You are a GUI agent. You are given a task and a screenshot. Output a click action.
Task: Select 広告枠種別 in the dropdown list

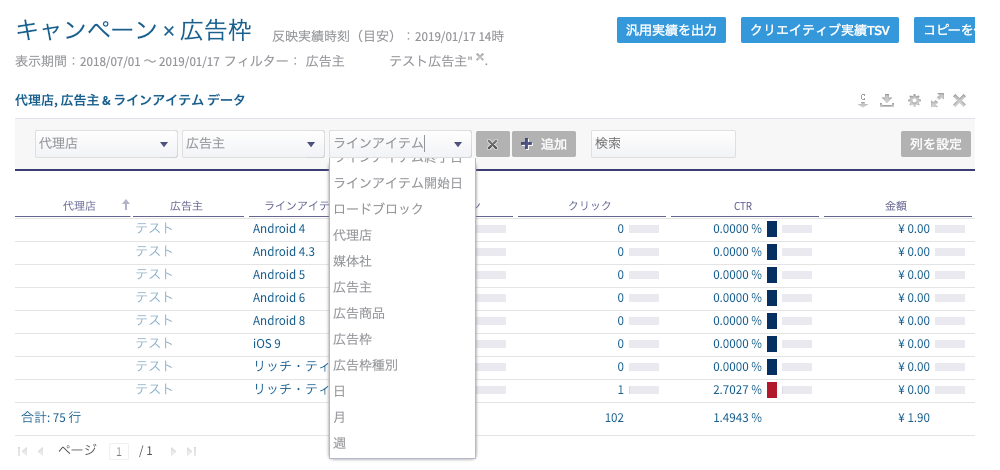[x=402, y=365]
